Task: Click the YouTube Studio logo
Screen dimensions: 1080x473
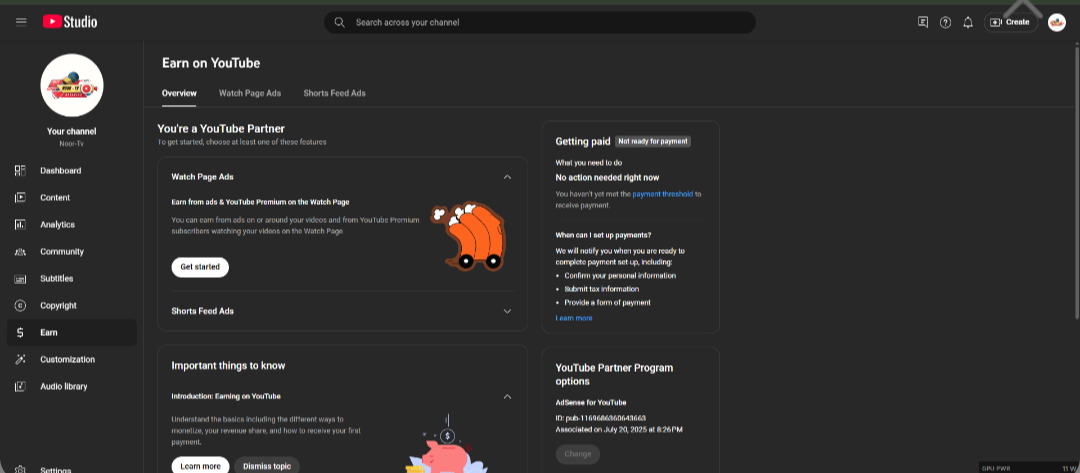Action: pos(70,22)
